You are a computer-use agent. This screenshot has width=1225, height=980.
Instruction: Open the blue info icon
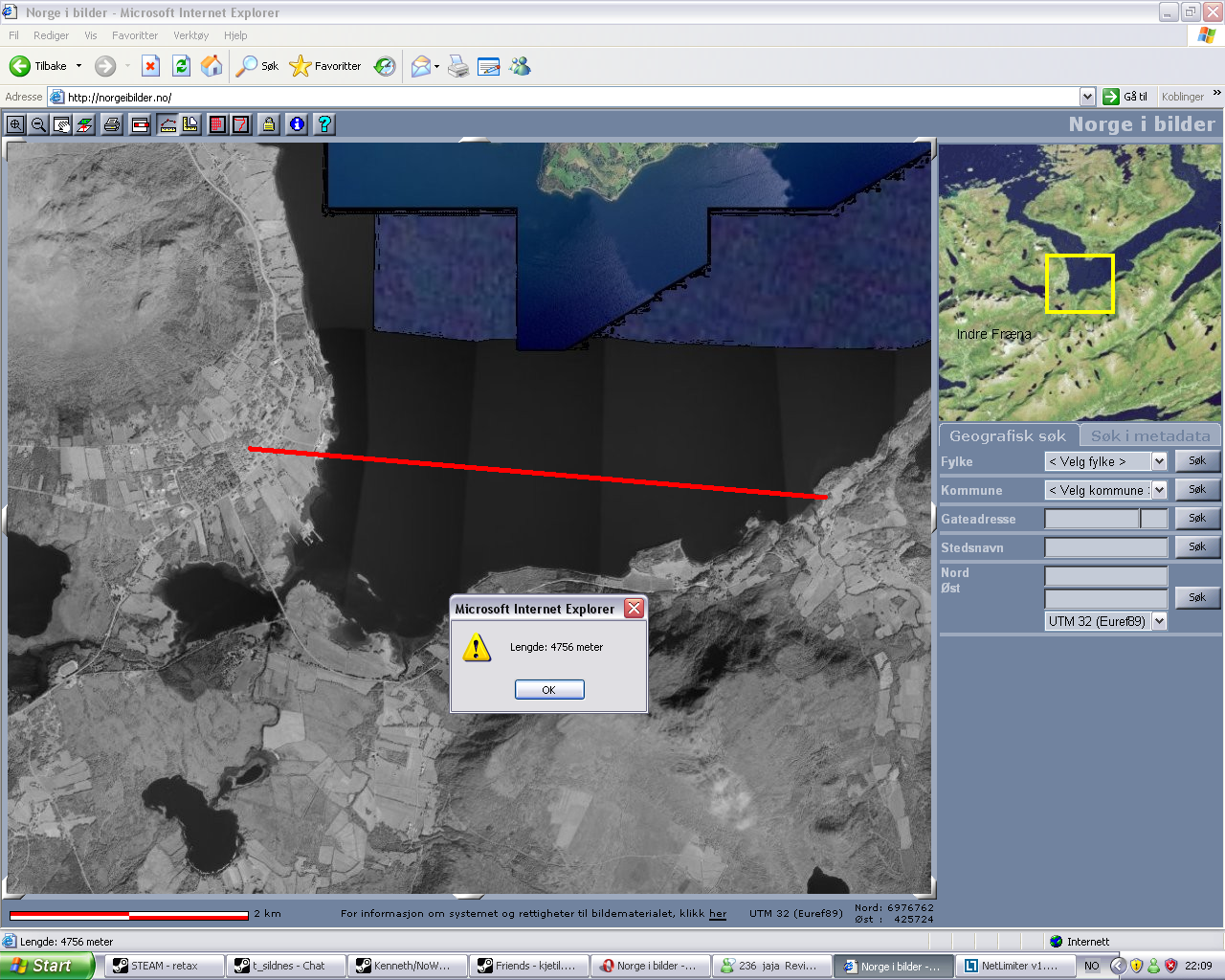point(297,124)
